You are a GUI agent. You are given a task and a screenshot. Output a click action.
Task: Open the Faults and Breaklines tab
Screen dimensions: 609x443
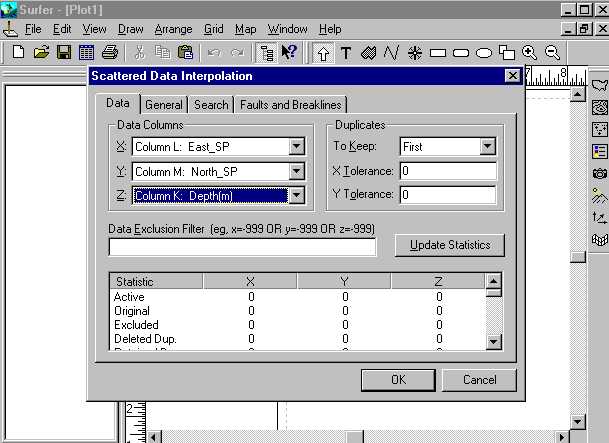(291, 105)
